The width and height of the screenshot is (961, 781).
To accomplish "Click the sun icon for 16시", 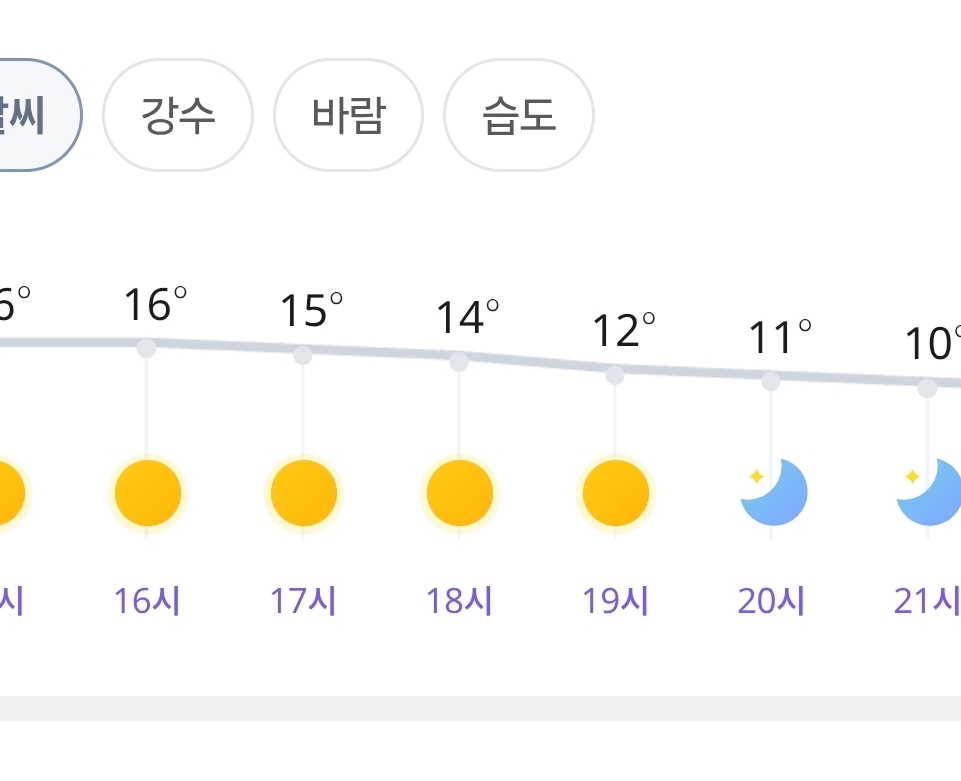I will tap(147, 494).
